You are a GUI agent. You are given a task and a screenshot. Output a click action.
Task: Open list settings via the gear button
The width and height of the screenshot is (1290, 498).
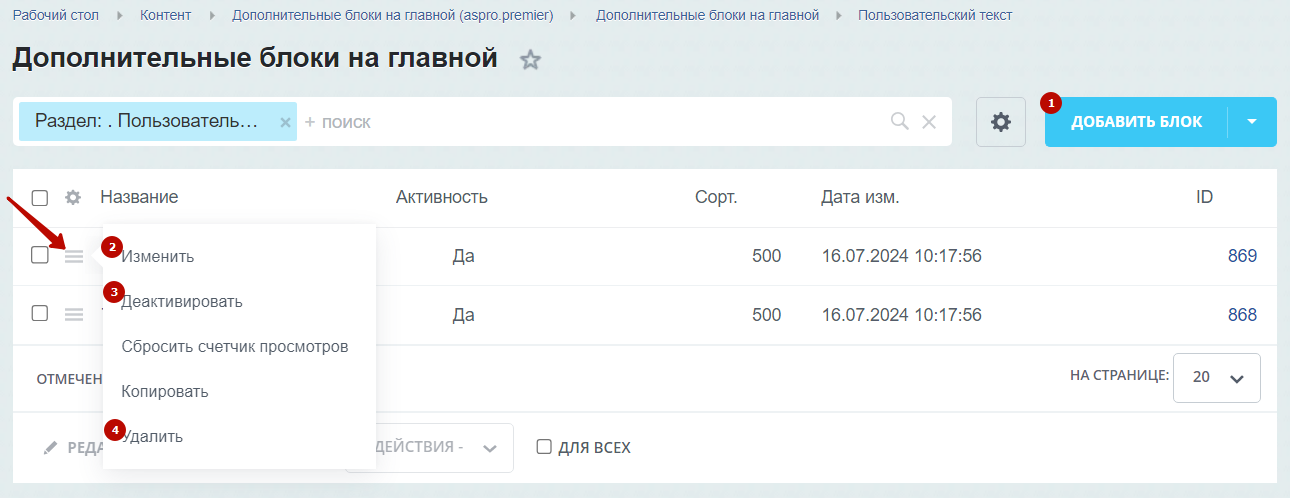(1001, 122)
